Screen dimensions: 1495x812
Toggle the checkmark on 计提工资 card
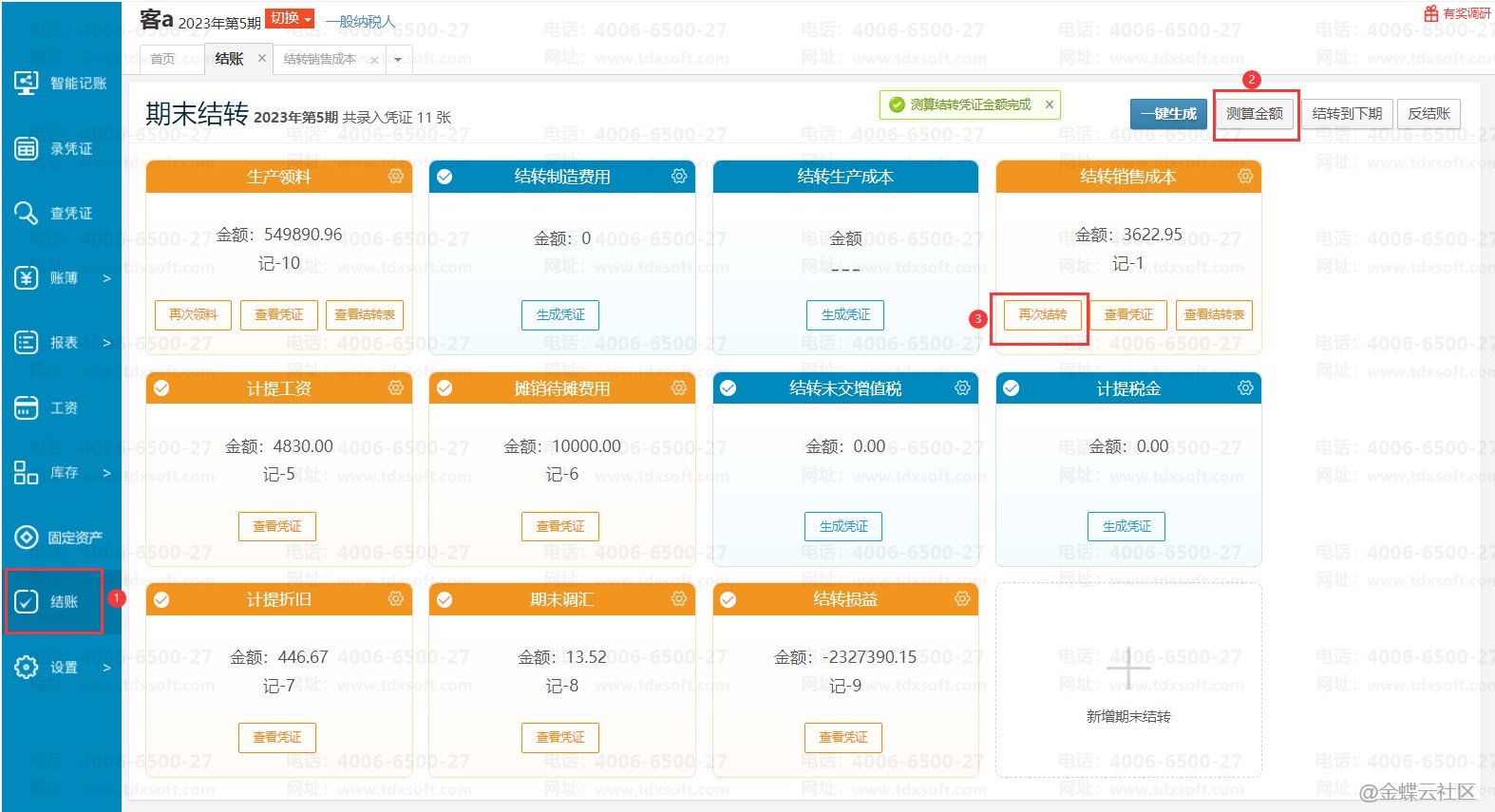point(161,388)
